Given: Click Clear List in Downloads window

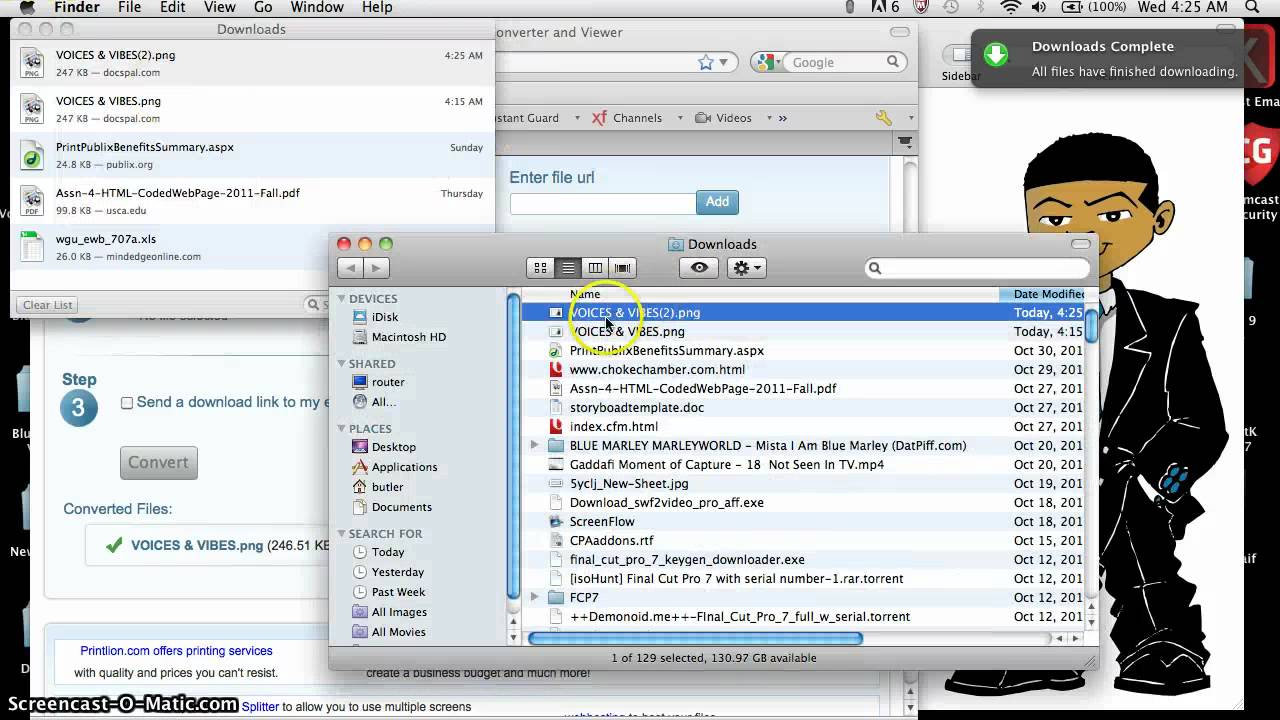Looking at the screenshot, I should point(48,305).
